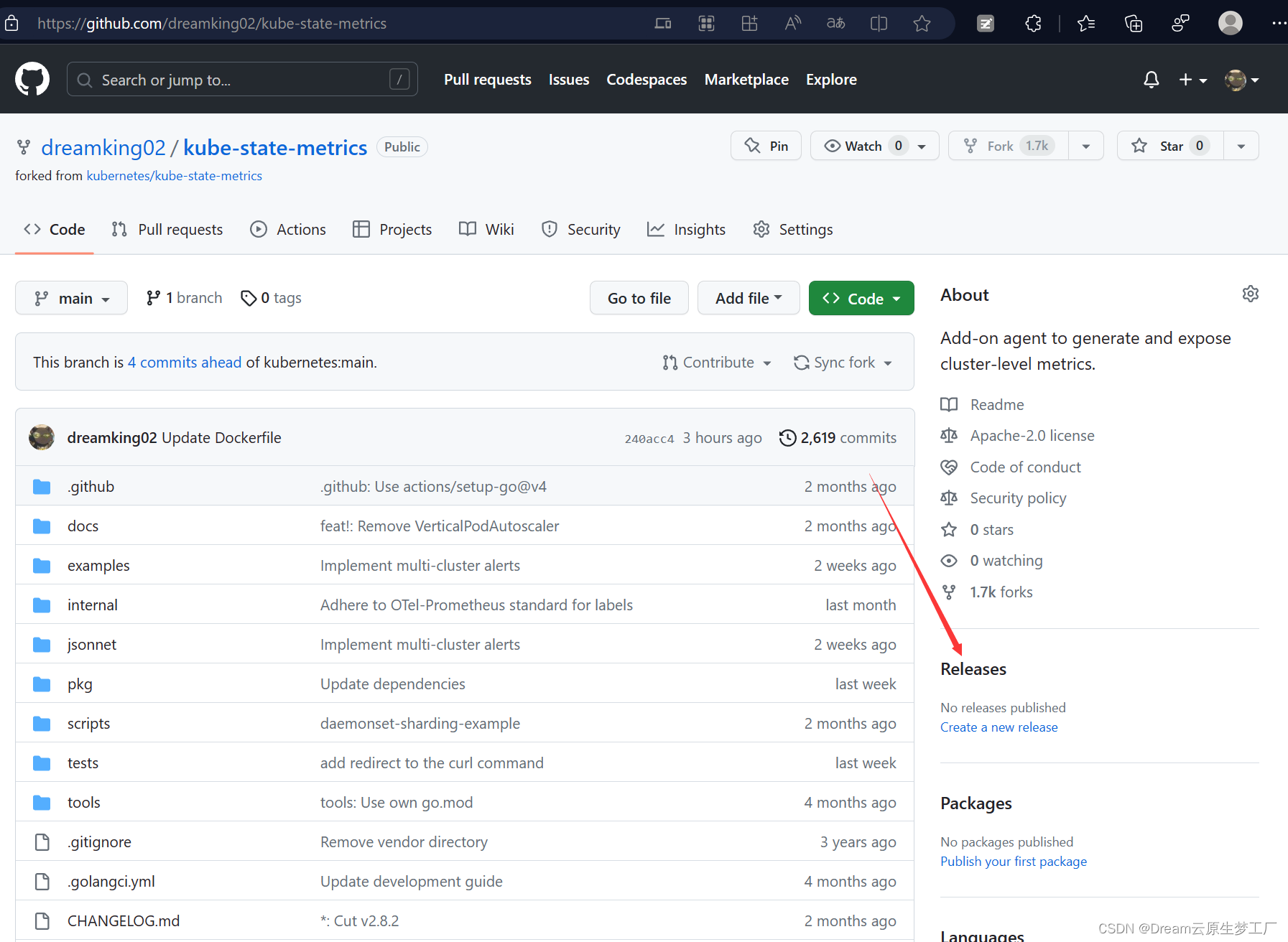Switch to the Security tab
1288x942 pixels.
click(x=581, y=230)
